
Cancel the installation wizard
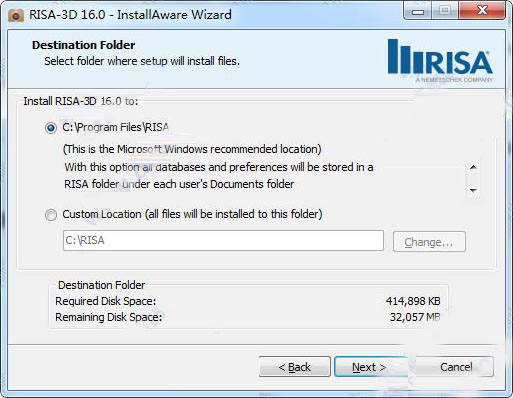coord(455,367)
